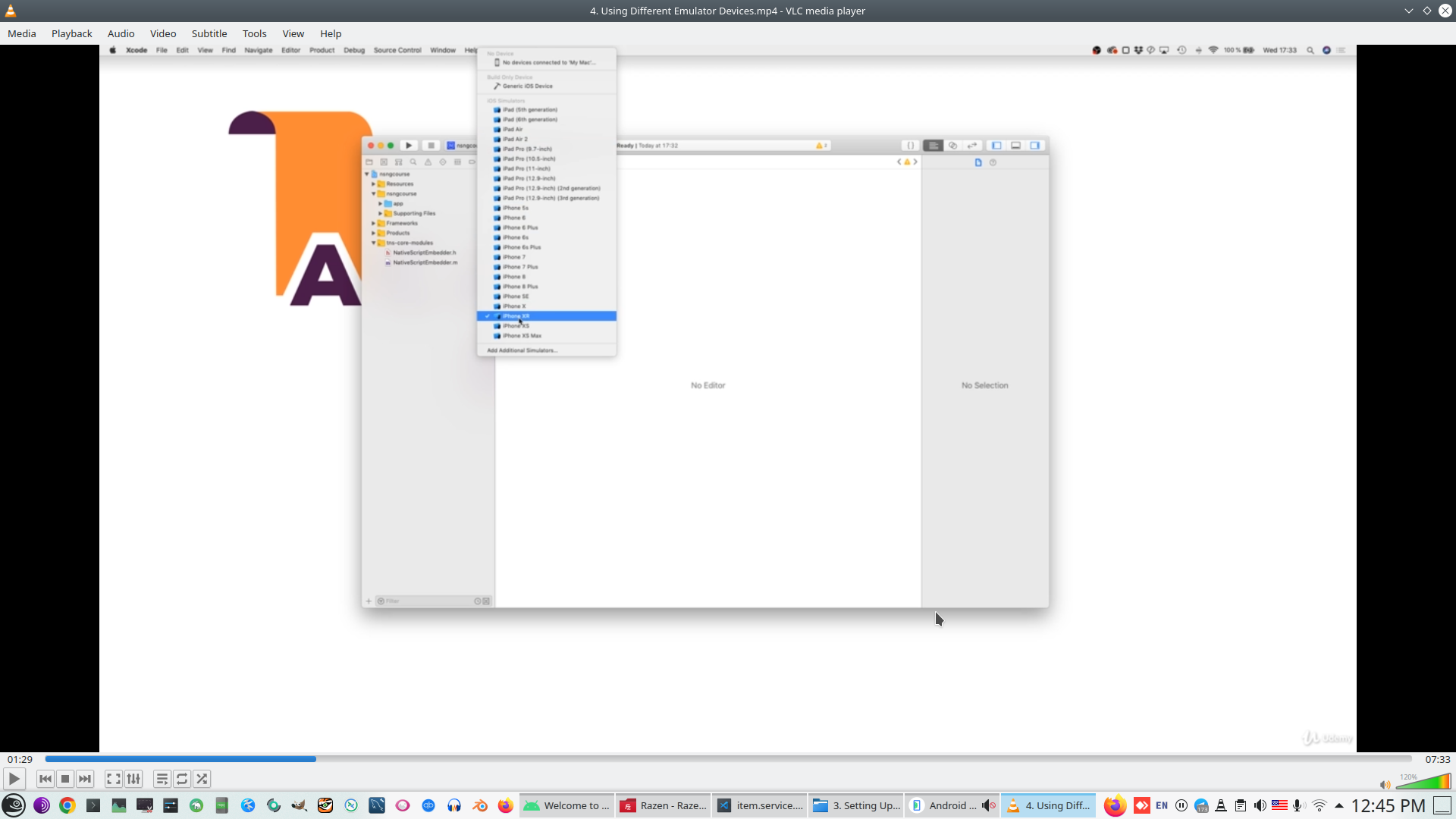This screenshot has height=819, width=1456.
Task: Toggle random shuffle playback
Action: (x=202, y=779)
